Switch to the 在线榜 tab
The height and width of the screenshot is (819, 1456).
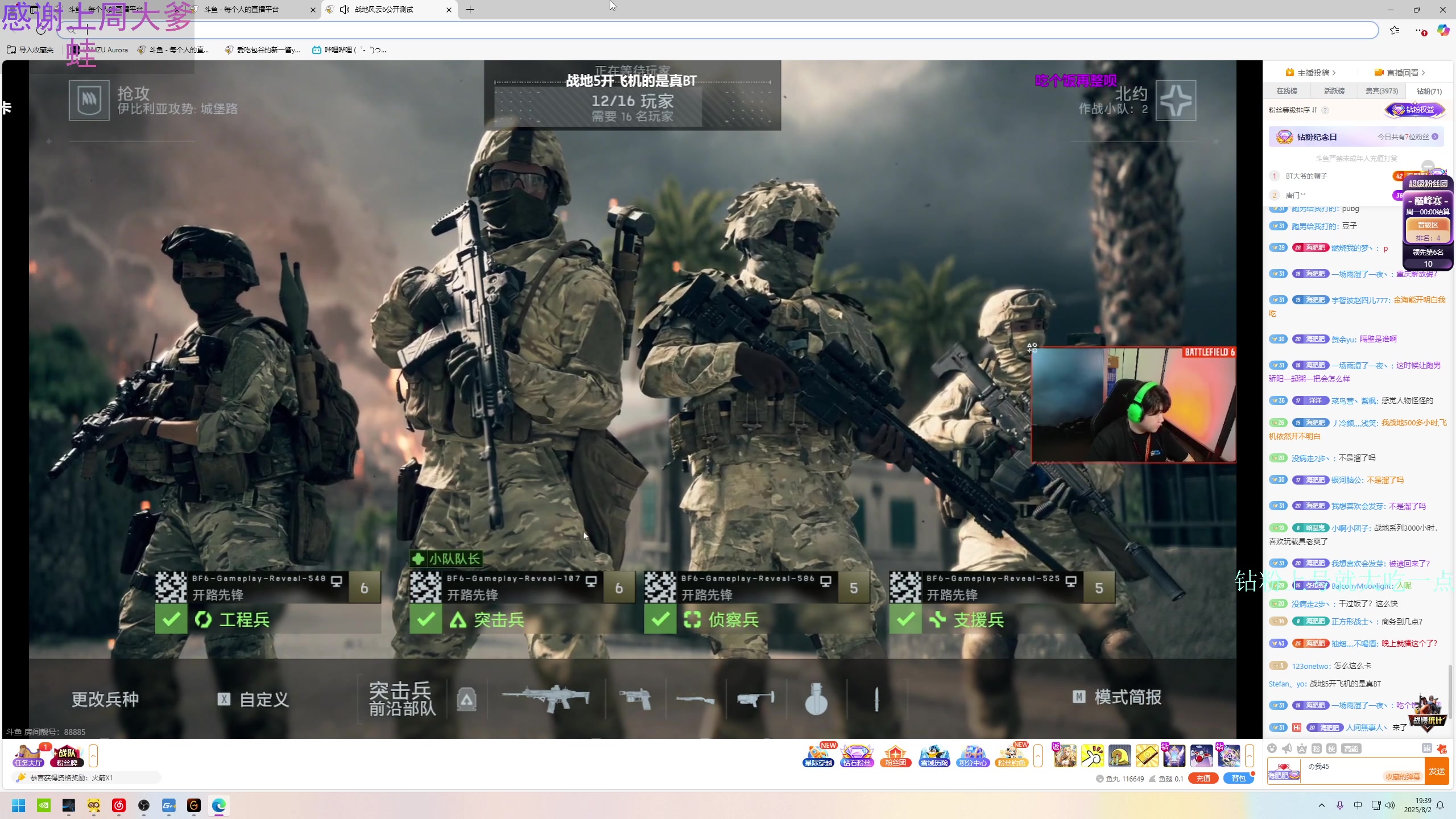1287,91
